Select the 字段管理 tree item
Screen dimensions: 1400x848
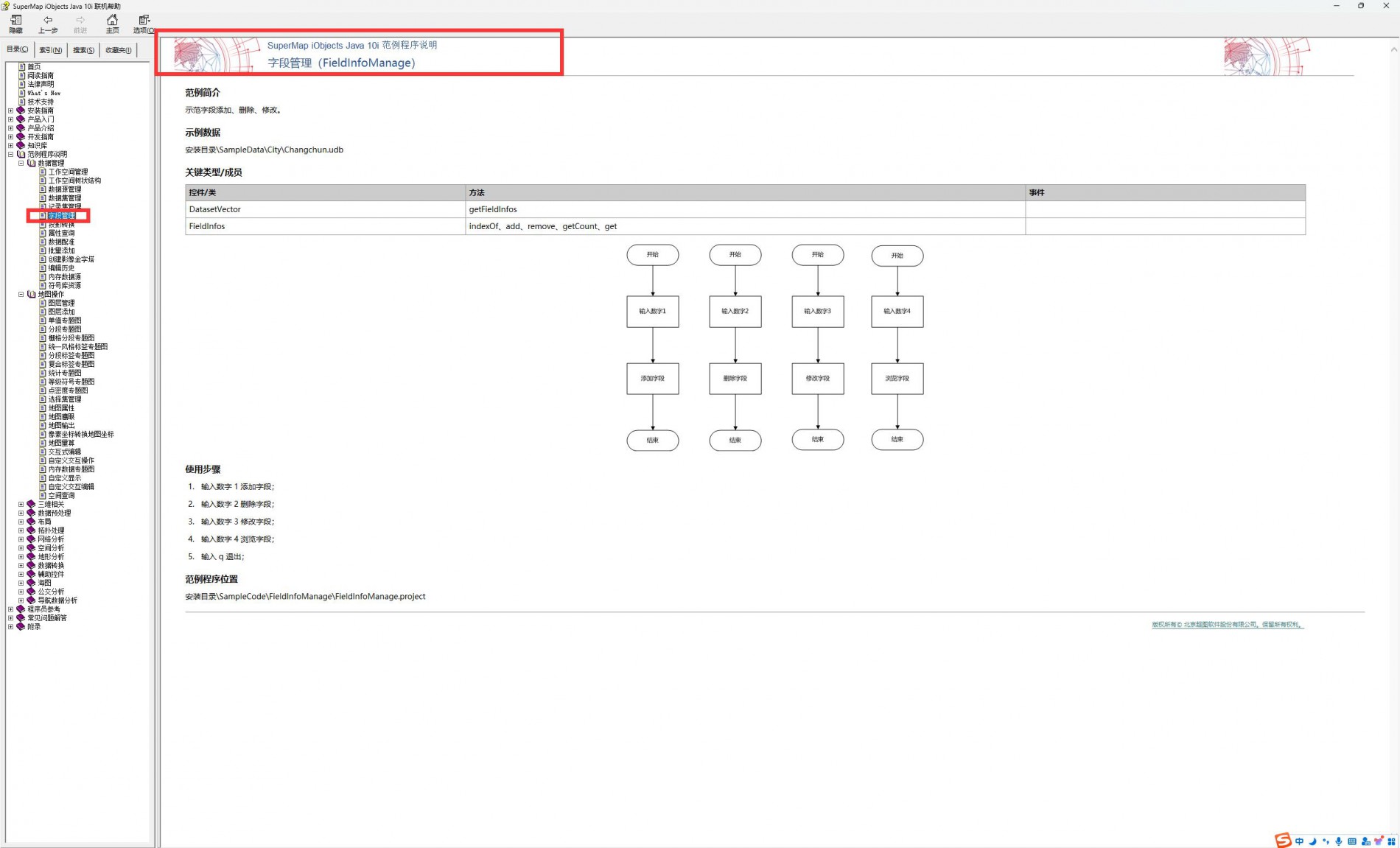(x=62, y=216)
